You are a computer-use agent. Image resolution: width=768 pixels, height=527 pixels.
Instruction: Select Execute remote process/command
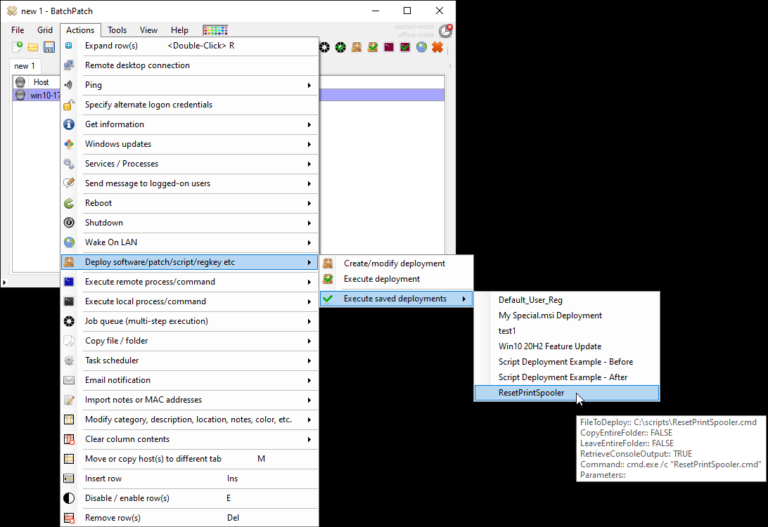[190, 282]
